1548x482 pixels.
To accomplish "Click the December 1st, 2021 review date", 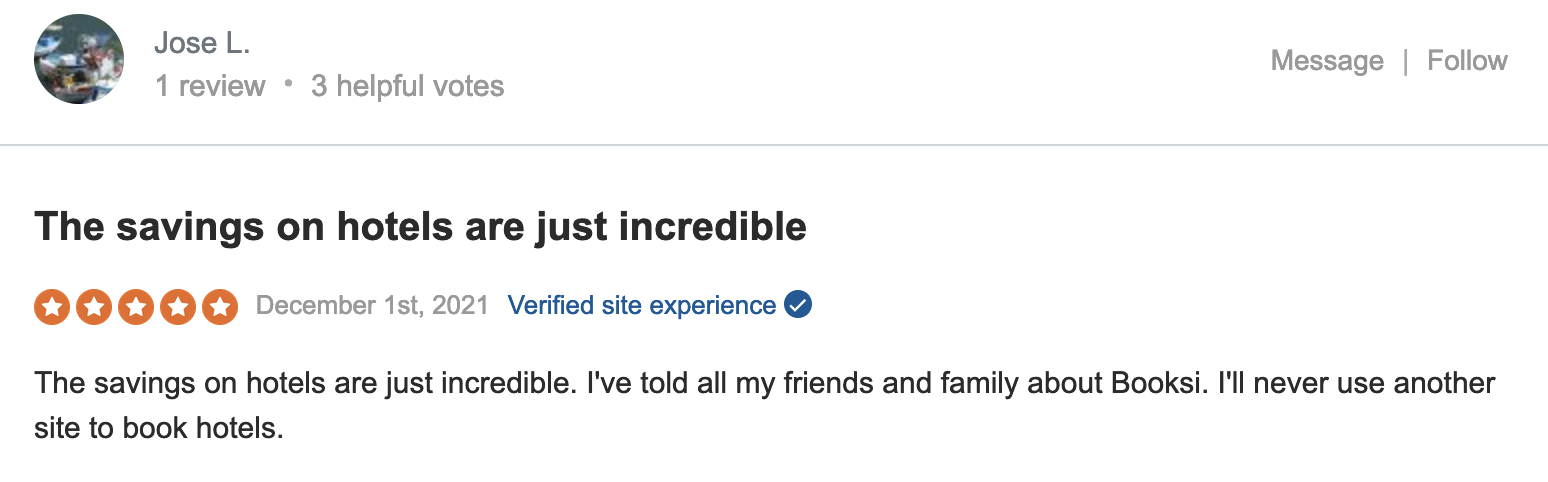I will point(372,305).
